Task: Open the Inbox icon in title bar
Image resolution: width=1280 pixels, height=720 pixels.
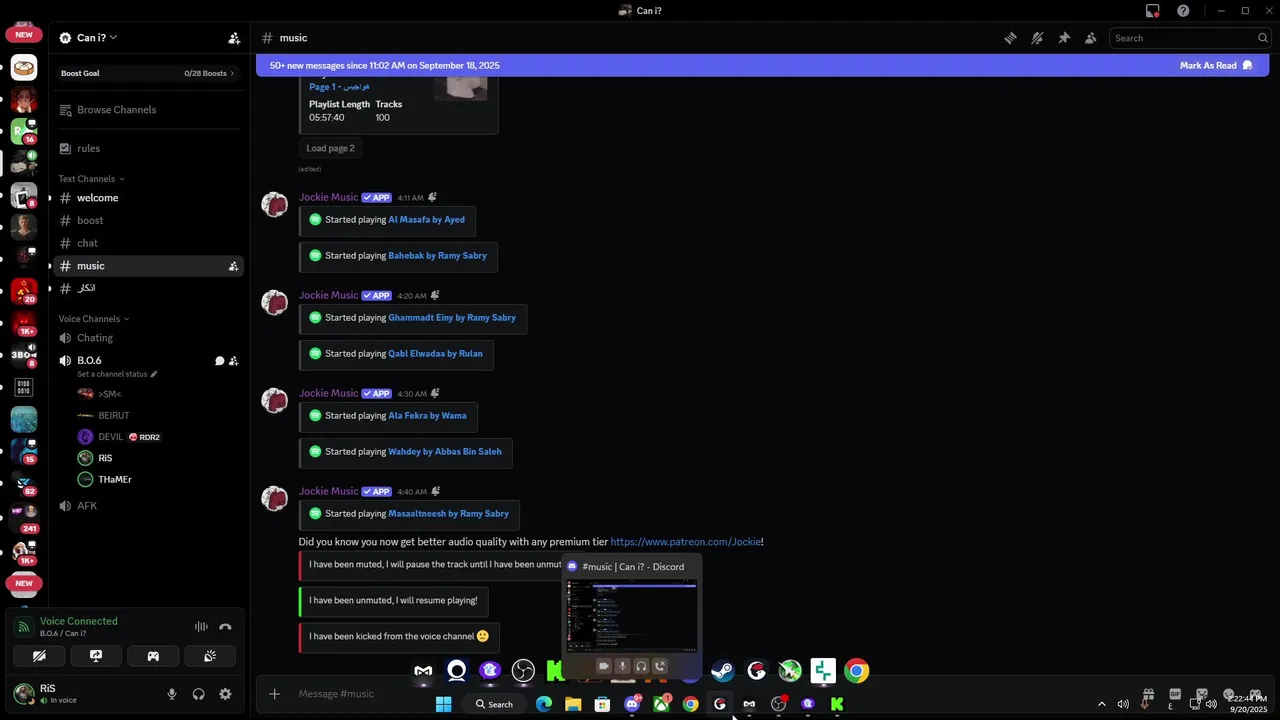Action: click(x=1153, y=11)
